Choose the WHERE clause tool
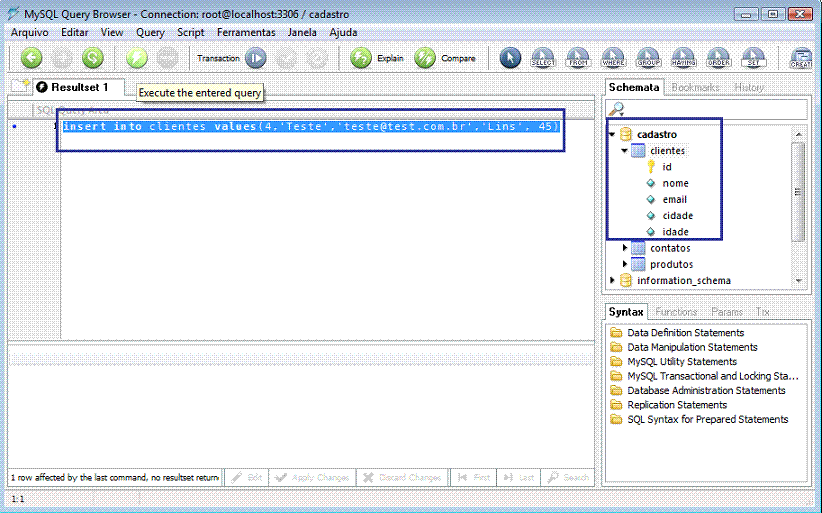 pyautogui.click(x=613, y=58)
